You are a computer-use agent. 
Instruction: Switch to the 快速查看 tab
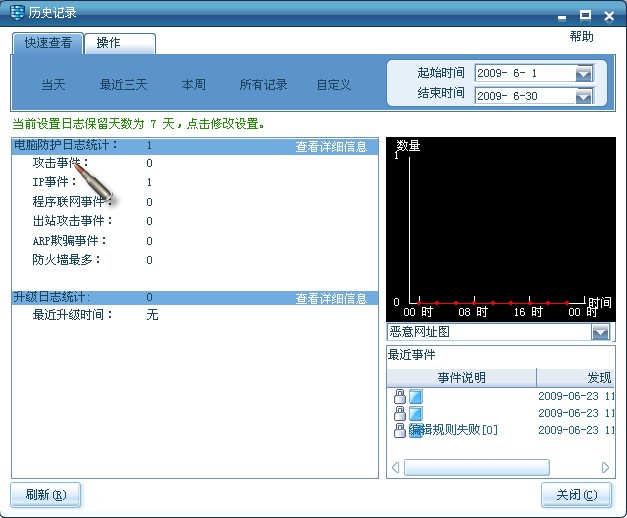point(48,43)
